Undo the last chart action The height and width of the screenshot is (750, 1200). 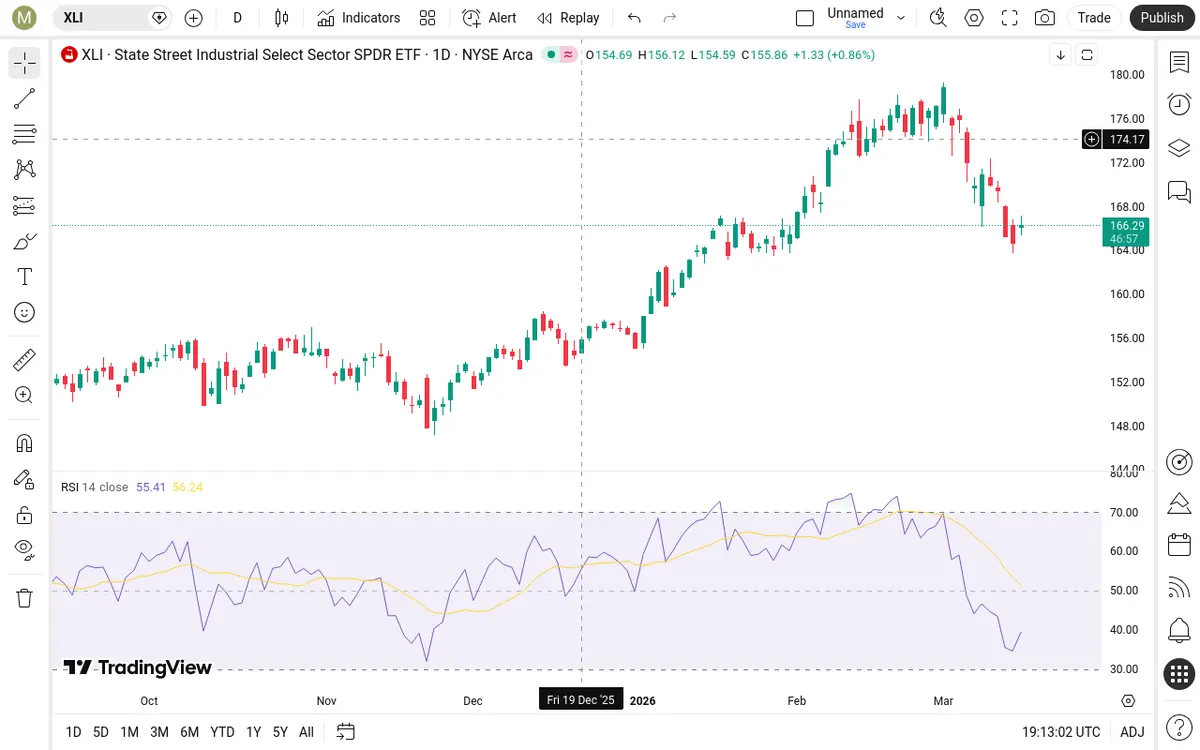pyautogui.click(x=634, y=17)
